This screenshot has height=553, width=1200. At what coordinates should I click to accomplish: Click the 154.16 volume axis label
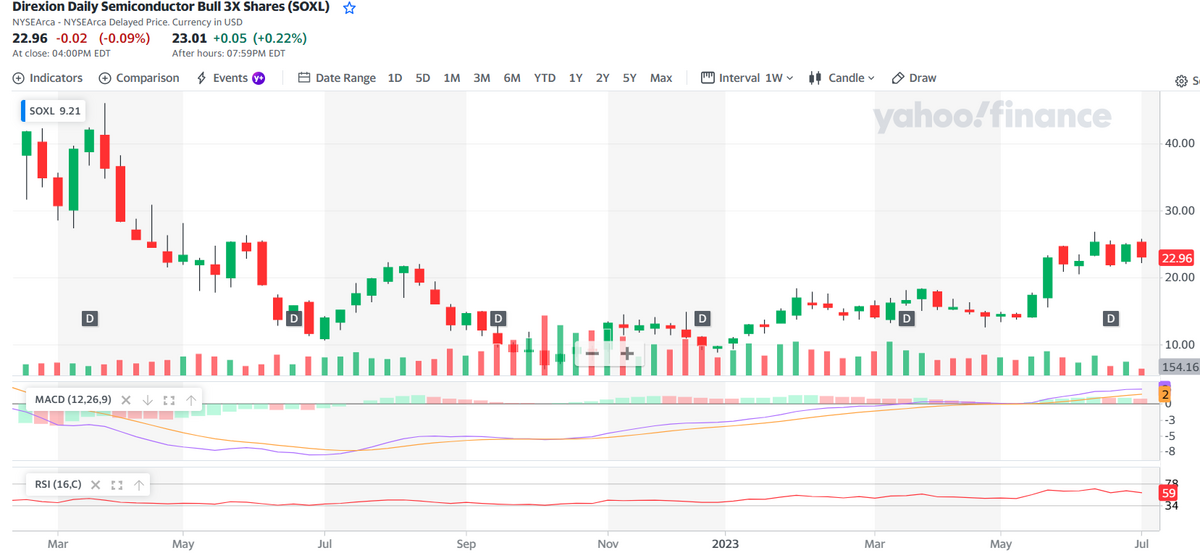click(1179, 367)
